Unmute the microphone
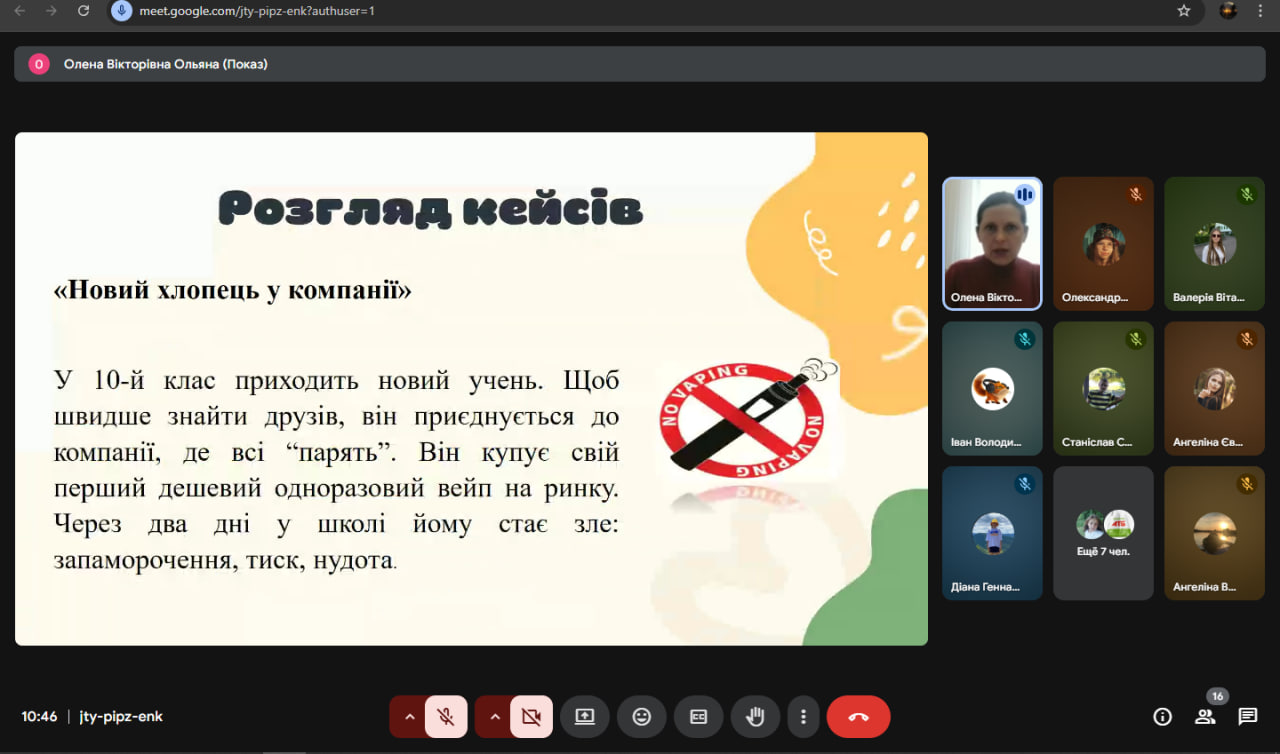This screenshot has width=1280, height=754. pyautogui.click(x=446, y=716)
